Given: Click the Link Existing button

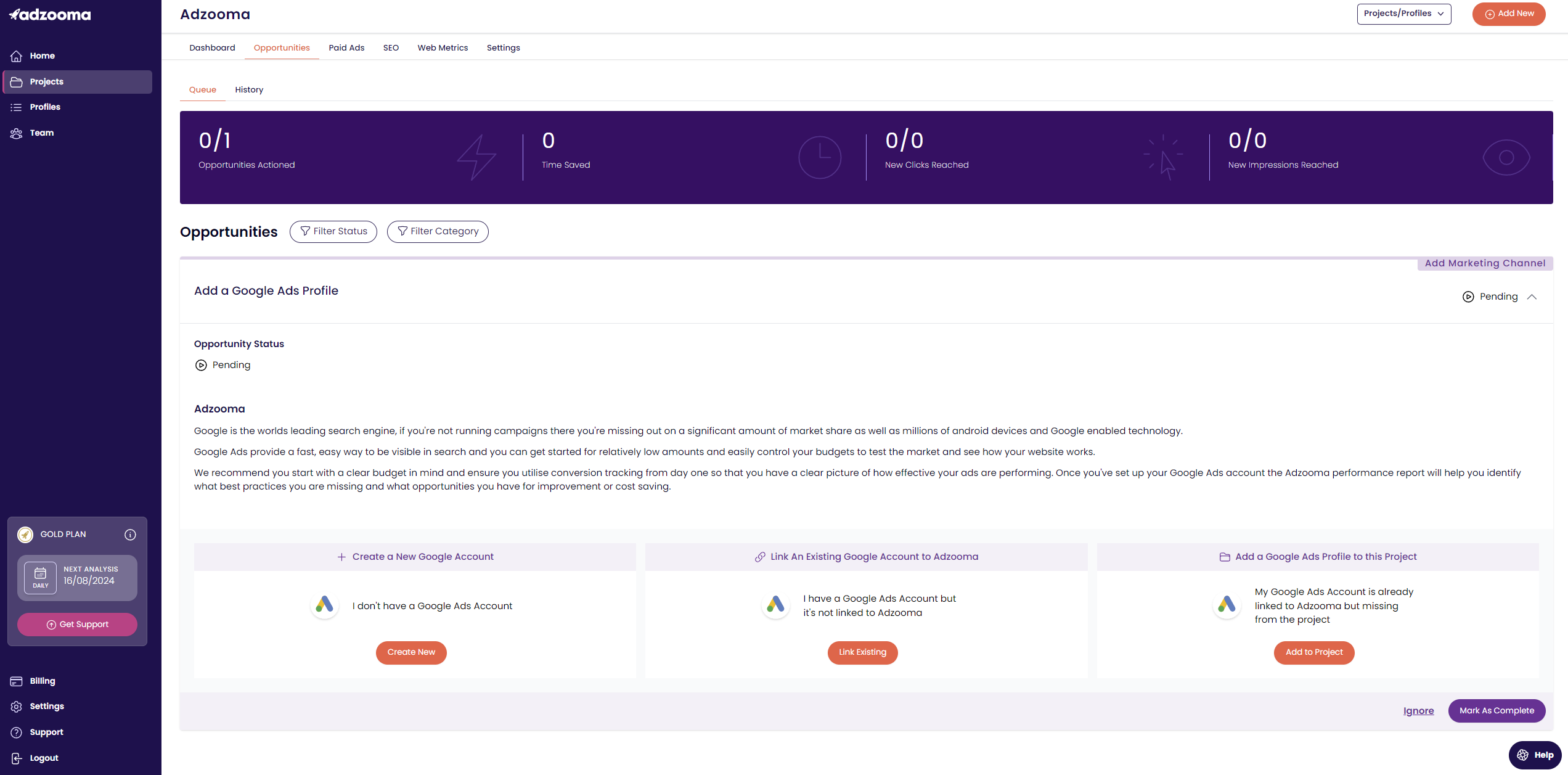Looking at the screenshot, I should coord(862,652).
